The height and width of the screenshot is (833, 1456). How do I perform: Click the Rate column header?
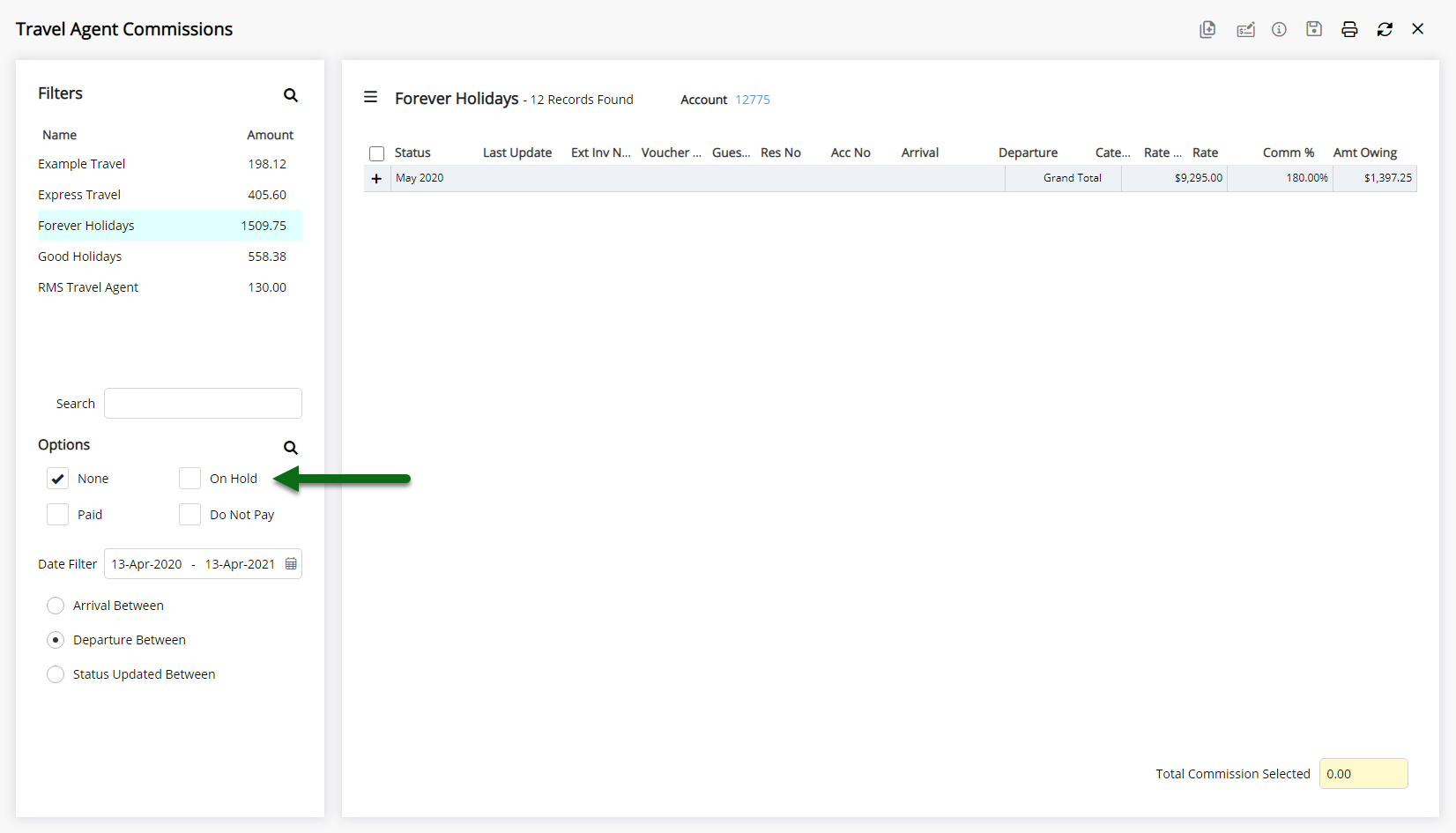[x=1205, y=152]
